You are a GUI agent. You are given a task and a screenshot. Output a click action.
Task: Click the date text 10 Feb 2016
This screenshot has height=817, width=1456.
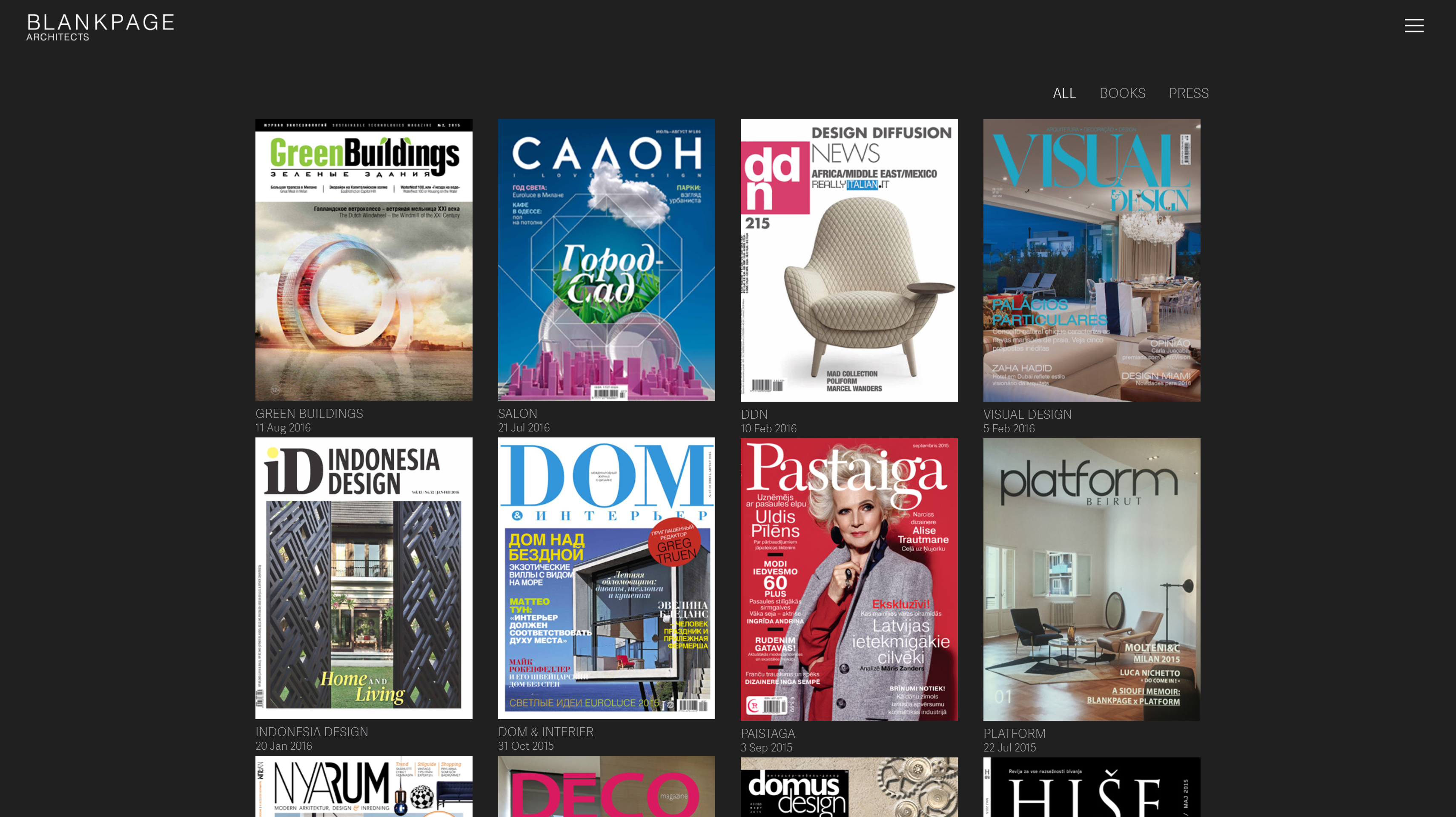click(x=768, y=428)
